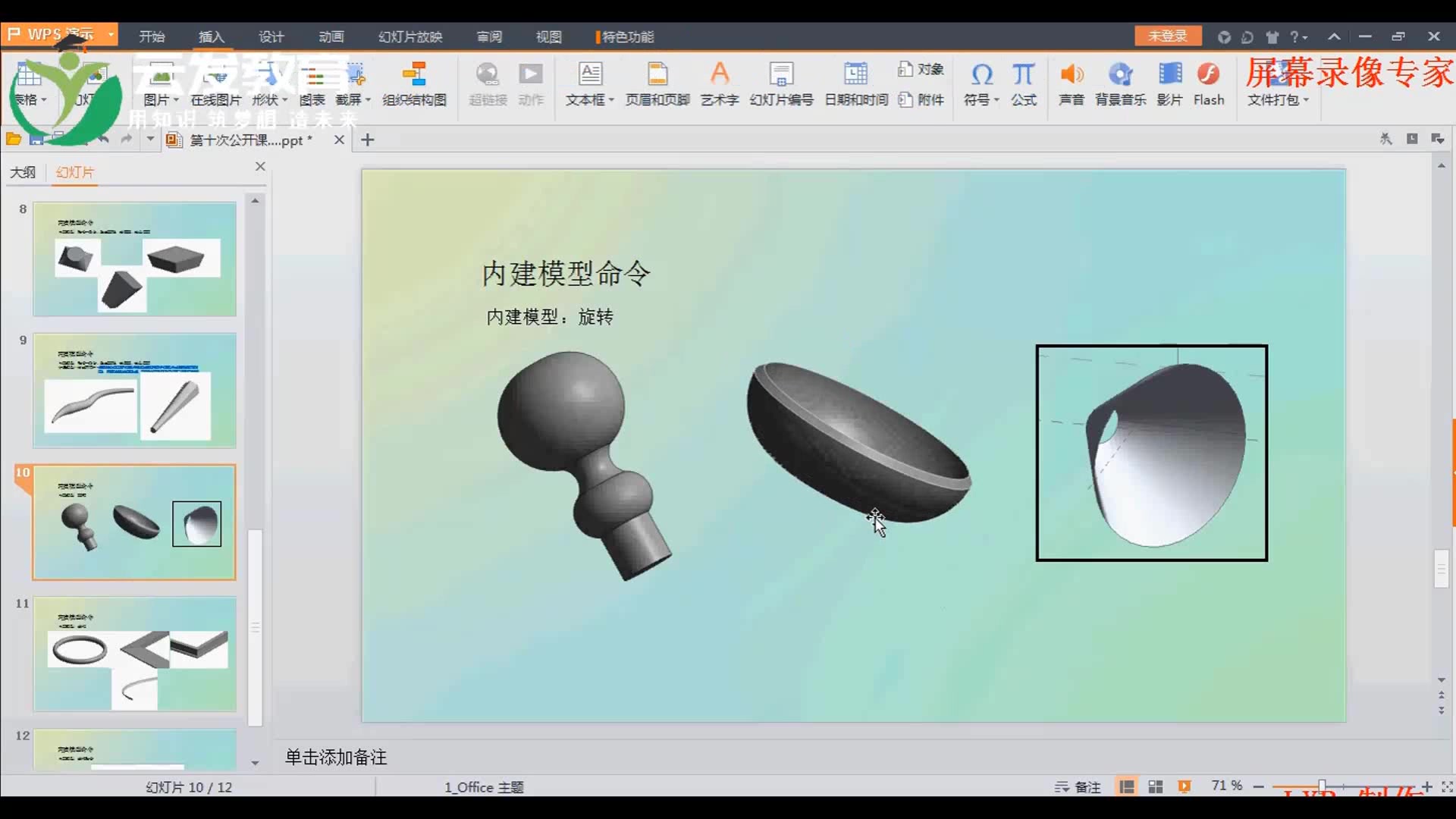Insert a Flash object
The width and height of the screenshot is (1456, 819).
1208,83
